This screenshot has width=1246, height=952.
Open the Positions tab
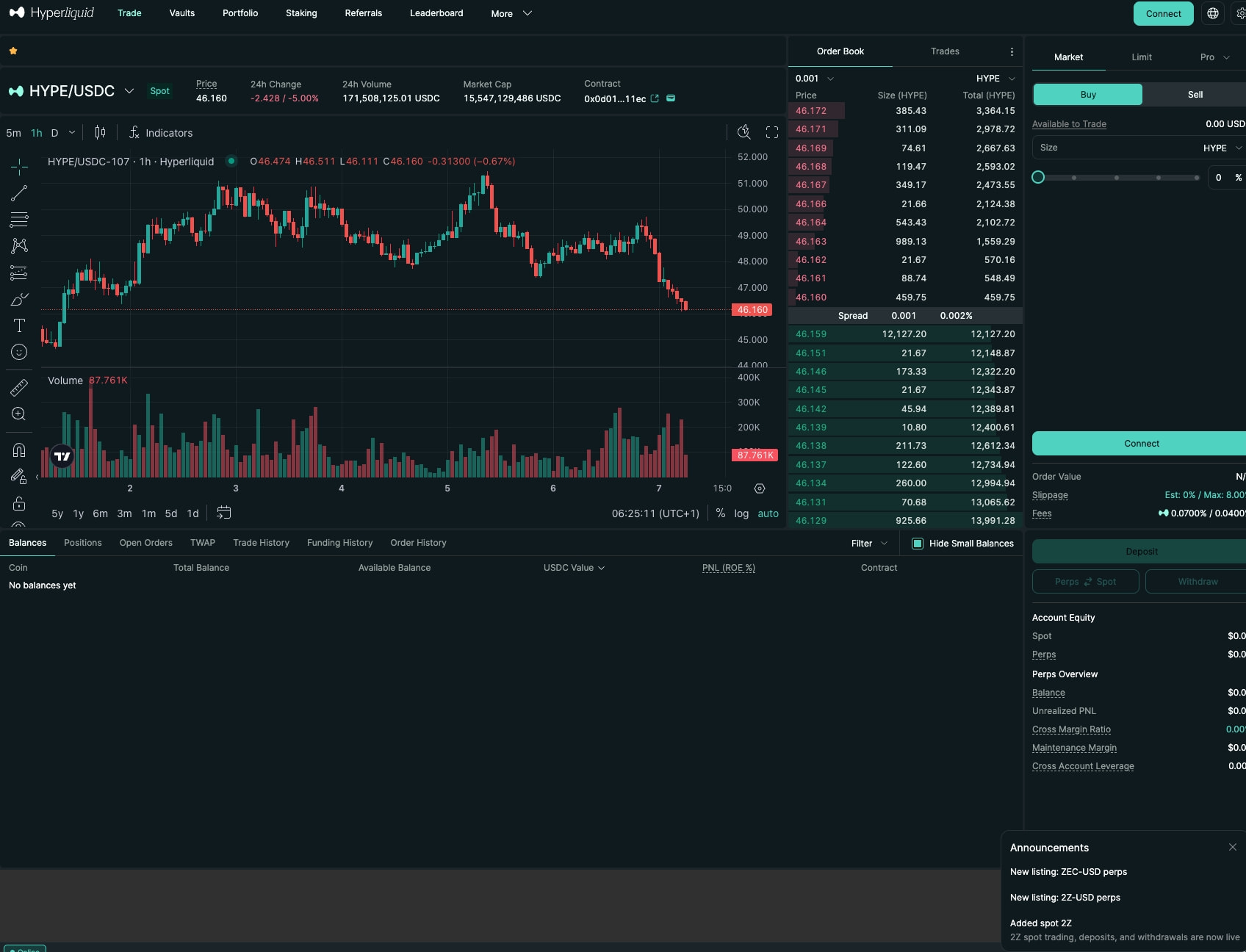coord(83,542)
